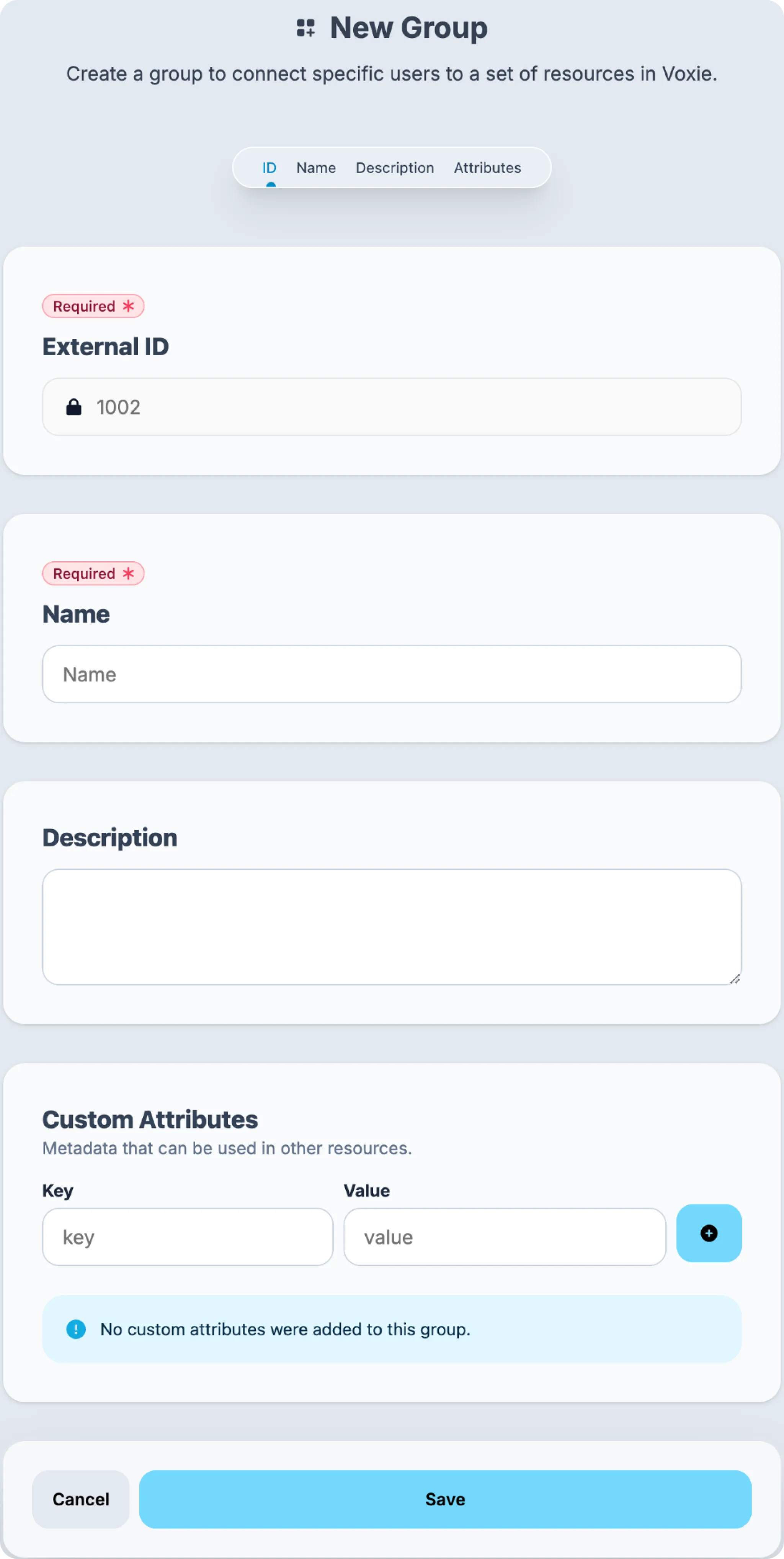The height and width of the screenshot is (1559, 784).
Task: Click asterisk icon beside Name Required badge
Action: click(128, 573)
